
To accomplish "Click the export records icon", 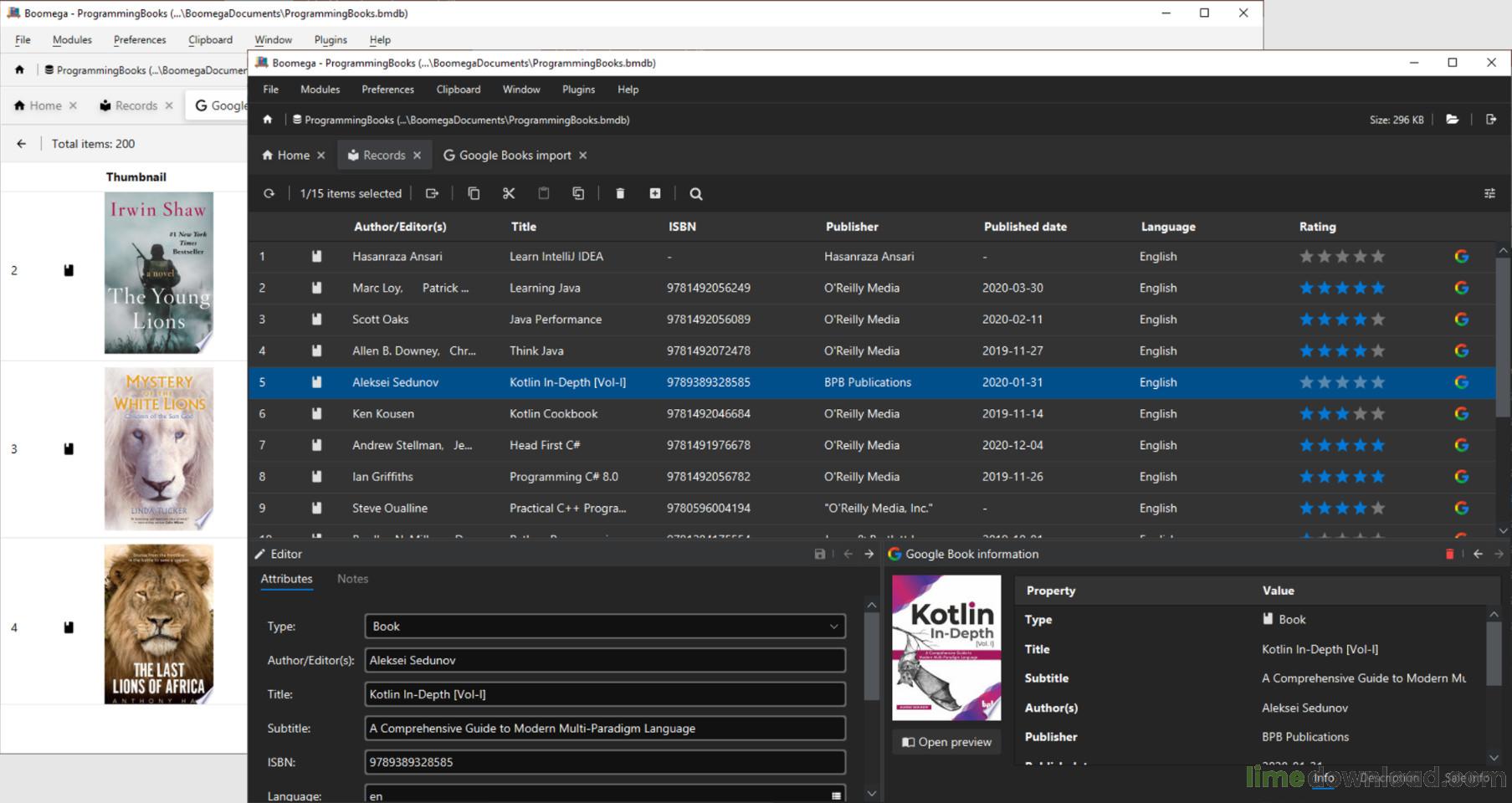I will coord(432,193).
